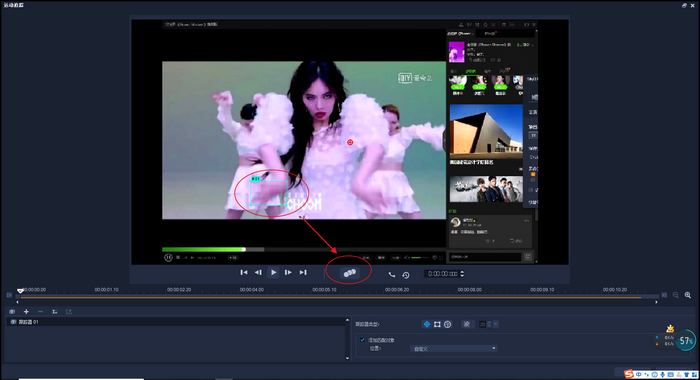Screen dimensions: 700x380
Task: Zoom out the tracking timeline
Action: point(676,295)
